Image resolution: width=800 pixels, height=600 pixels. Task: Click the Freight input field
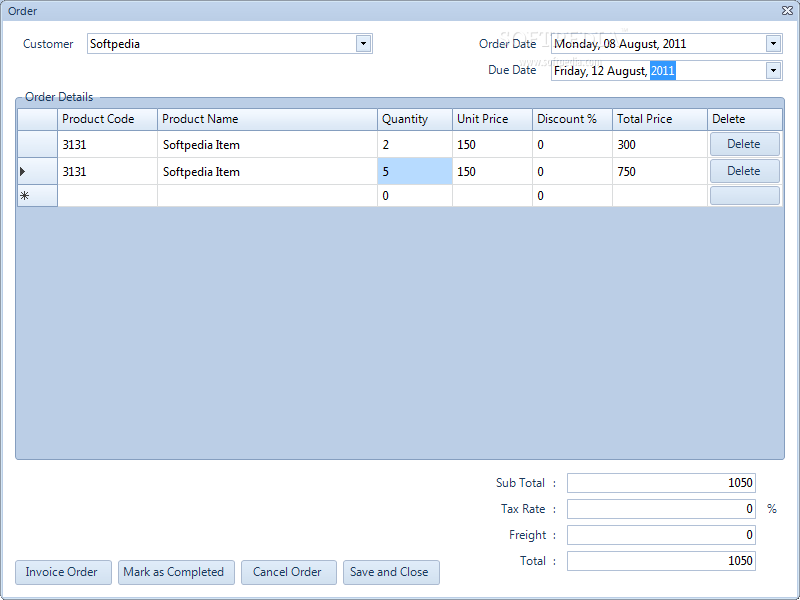point(661,535)
